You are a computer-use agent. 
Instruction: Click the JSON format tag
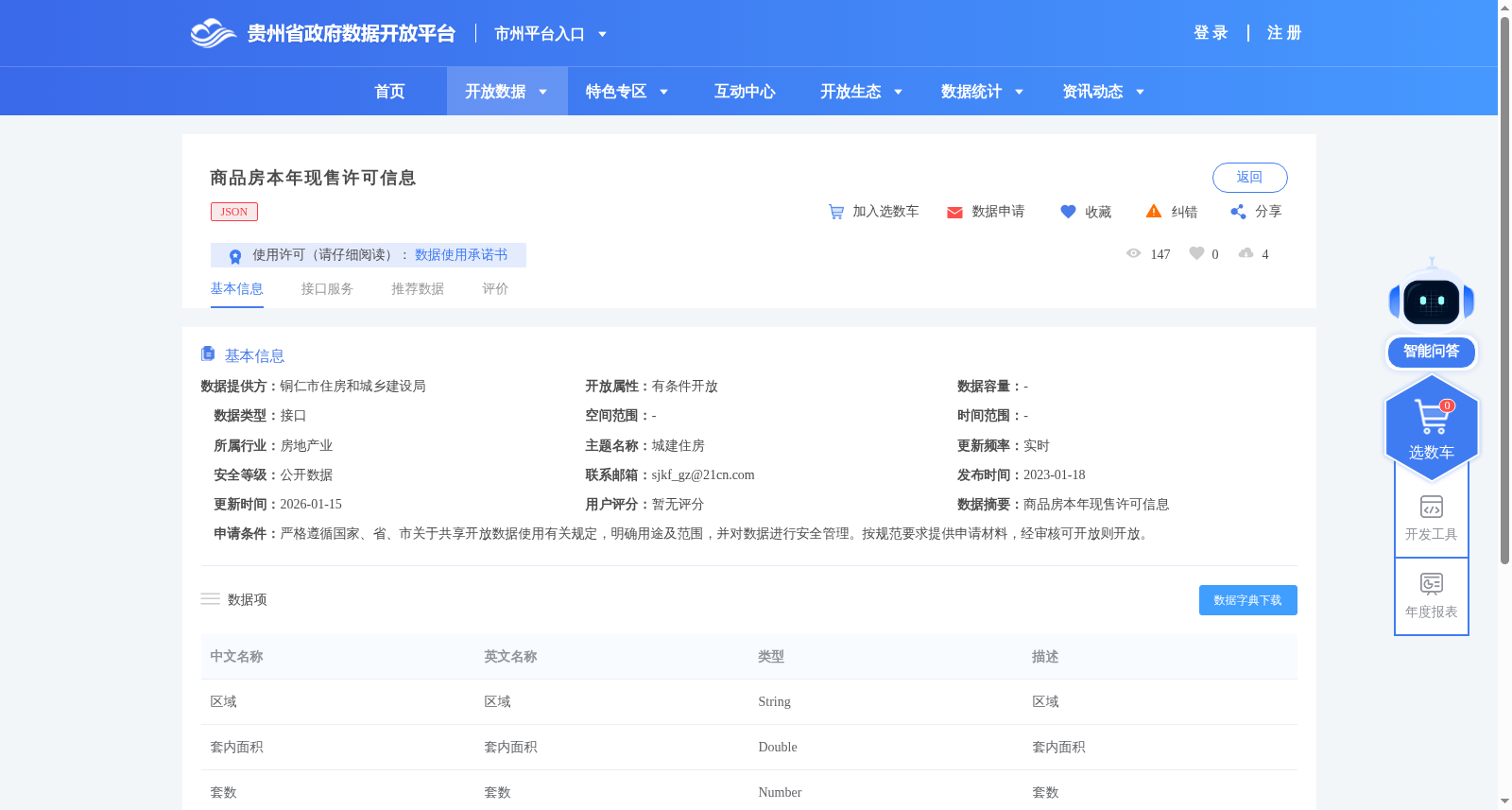(x=234, y=212)
